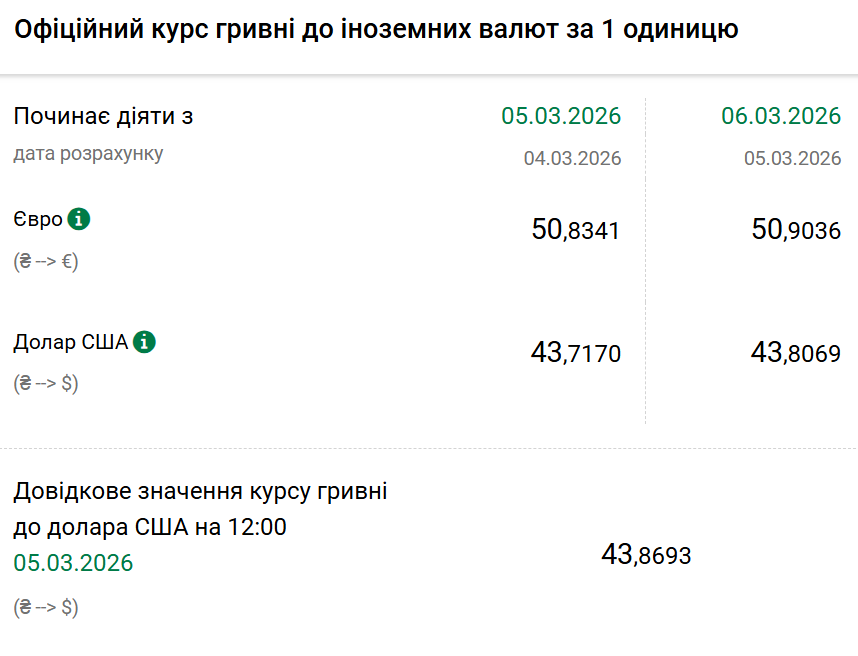
Task: Click (₴ --> $) text under Долар США
Action: (46, 384)
